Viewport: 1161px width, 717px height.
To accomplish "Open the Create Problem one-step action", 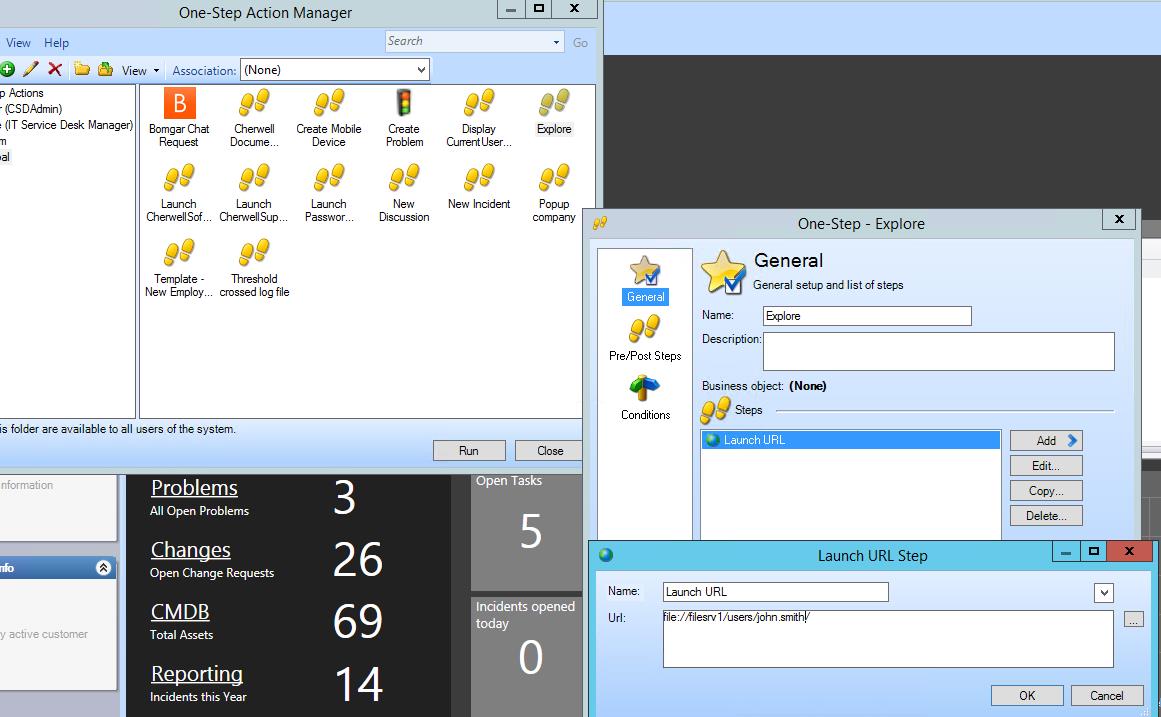I will click(x=403, y=105).
